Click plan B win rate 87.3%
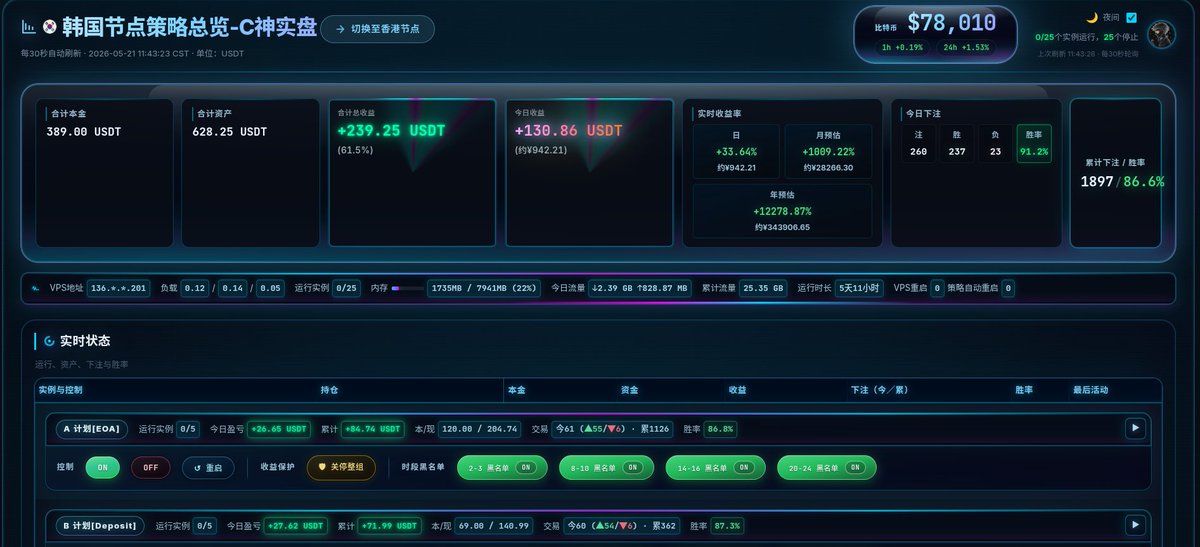 (x=727, y=526)
